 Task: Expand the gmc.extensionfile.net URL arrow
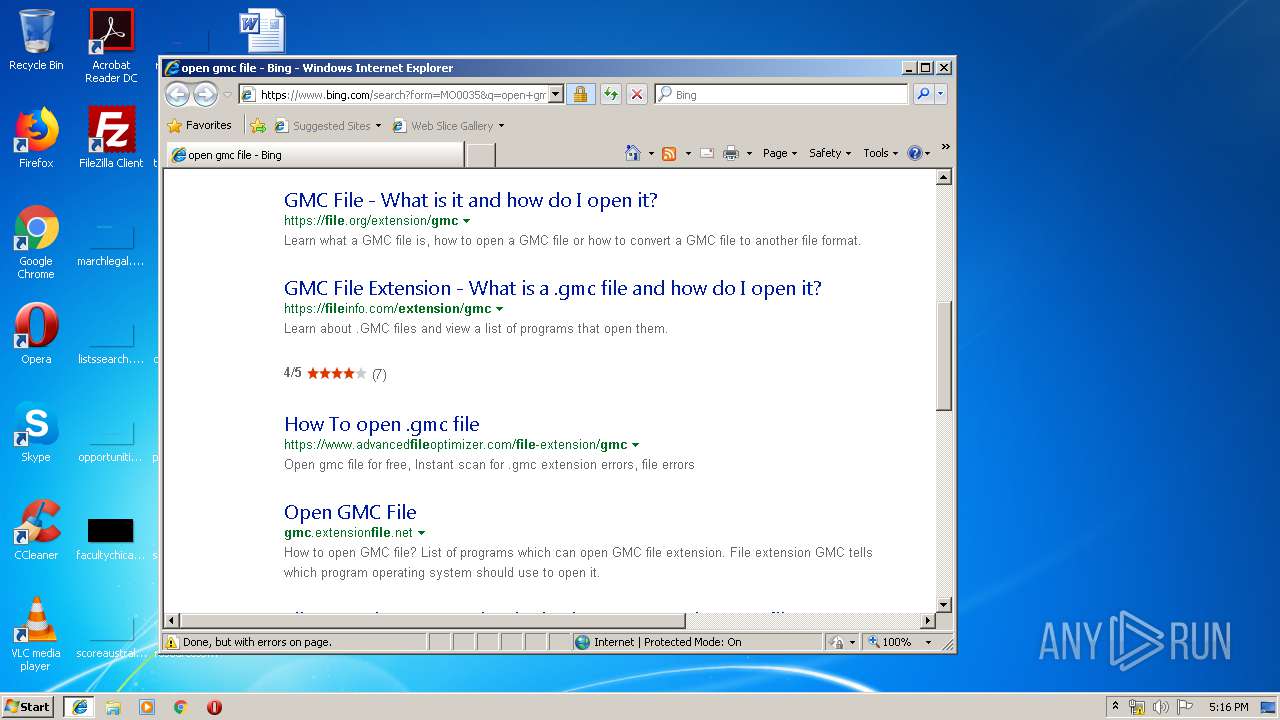(421, 533)
